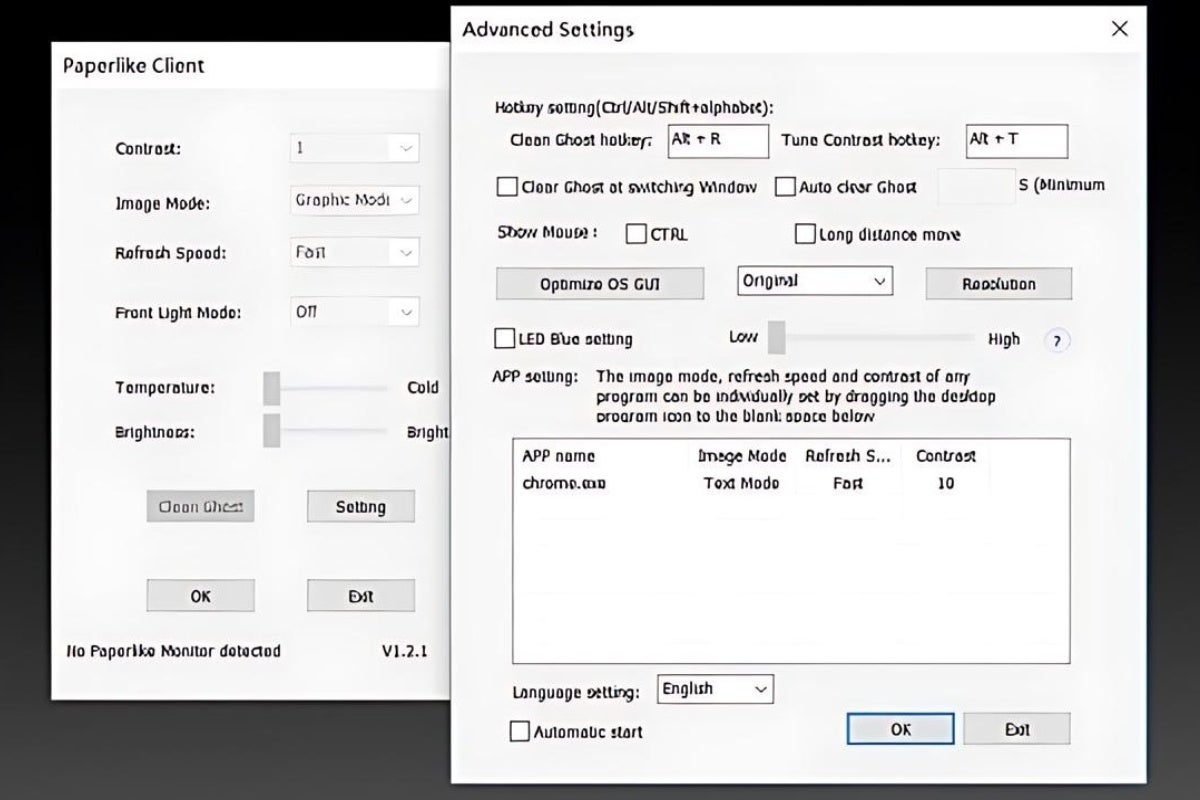
Task: Open Setting in Paperlike Client
Action: click(x=360, y=507)
